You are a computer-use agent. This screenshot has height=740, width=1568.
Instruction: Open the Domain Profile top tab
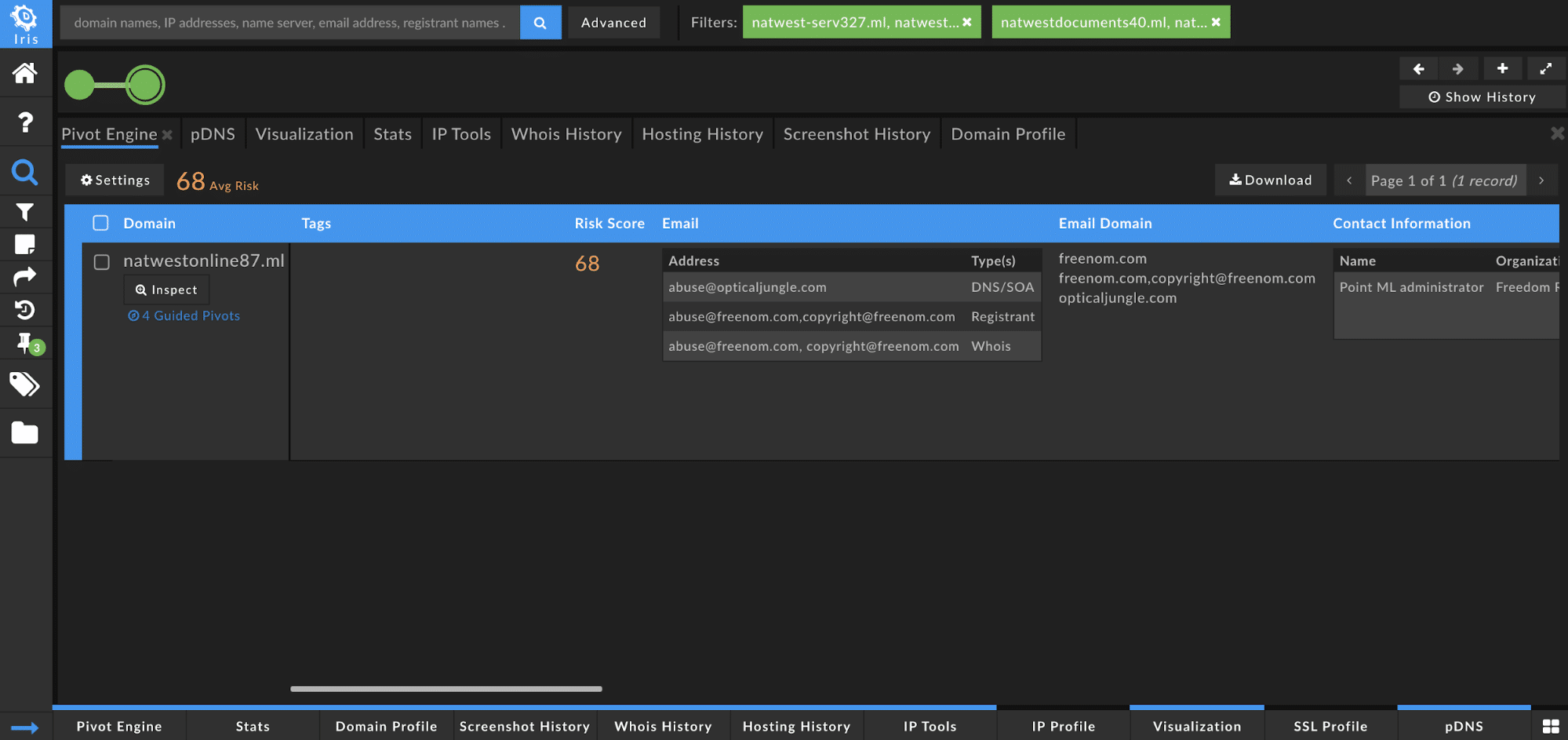coord(1008,134)
